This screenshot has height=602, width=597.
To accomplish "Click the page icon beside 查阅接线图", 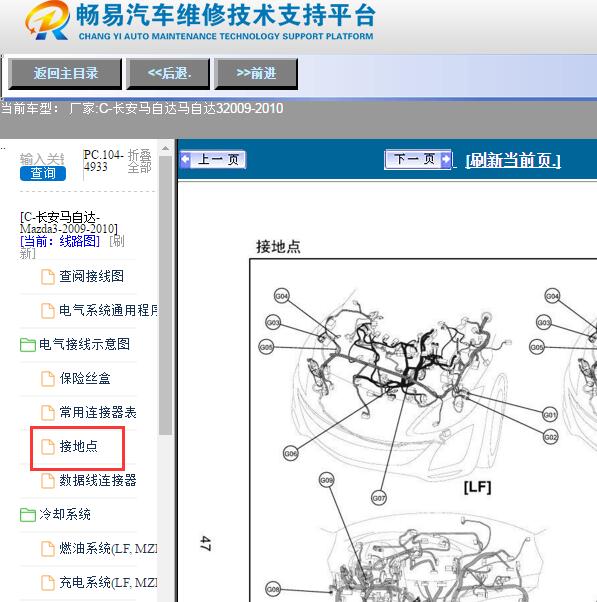I will click(x=48, y=277).
